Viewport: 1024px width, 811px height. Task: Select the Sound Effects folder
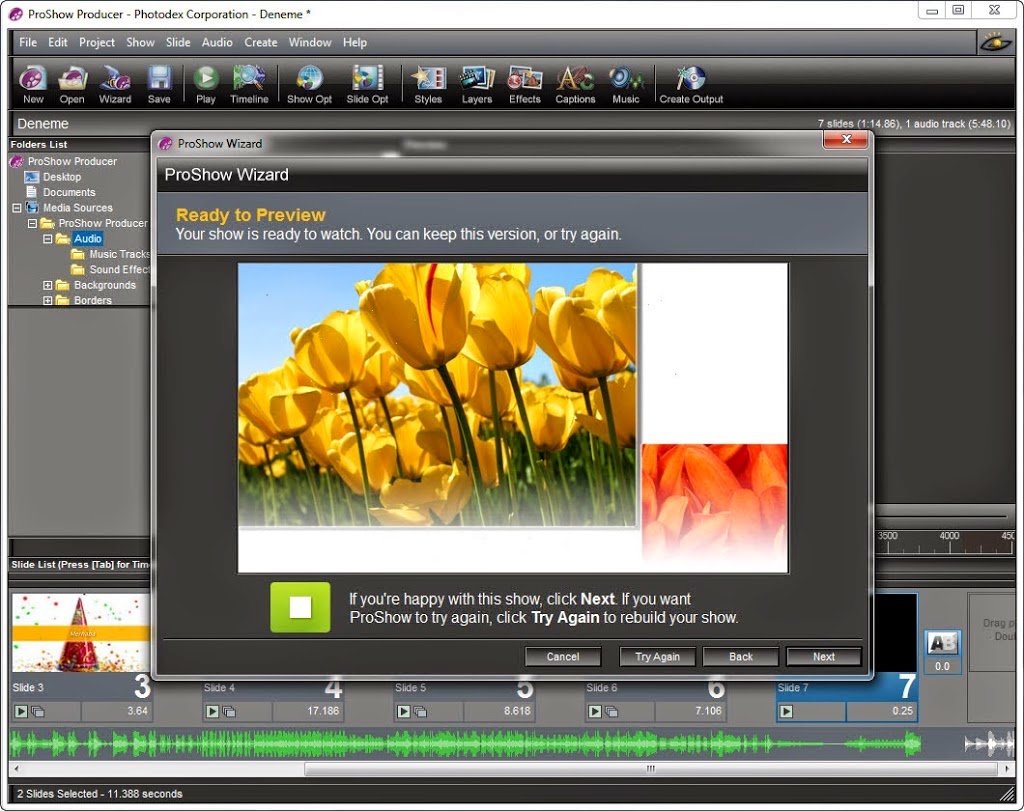(120, 270)
